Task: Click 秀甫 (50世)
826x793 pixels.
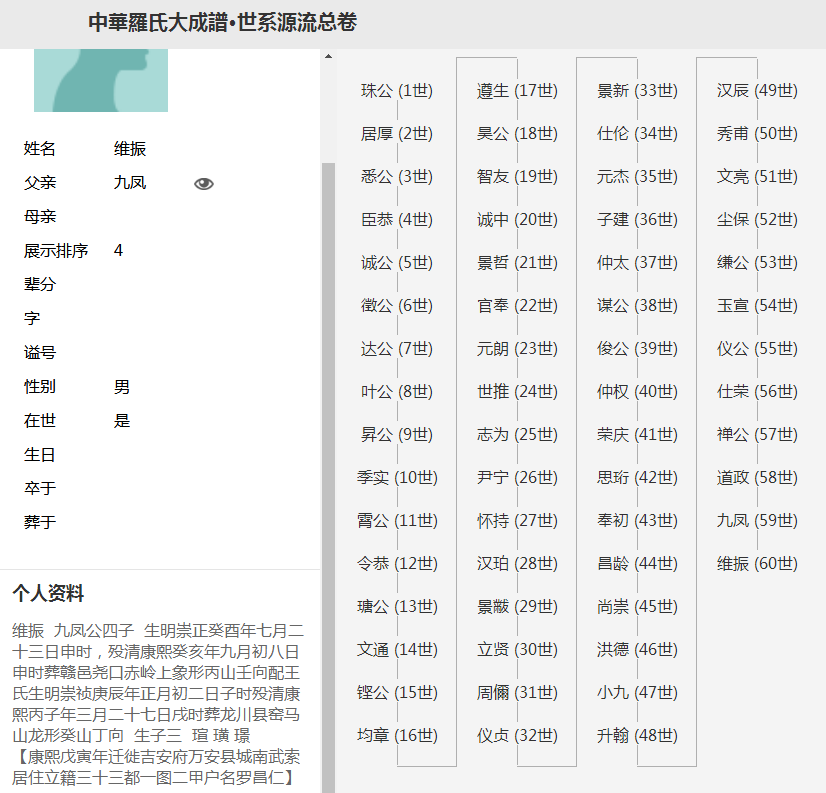Action: (758, 134)
